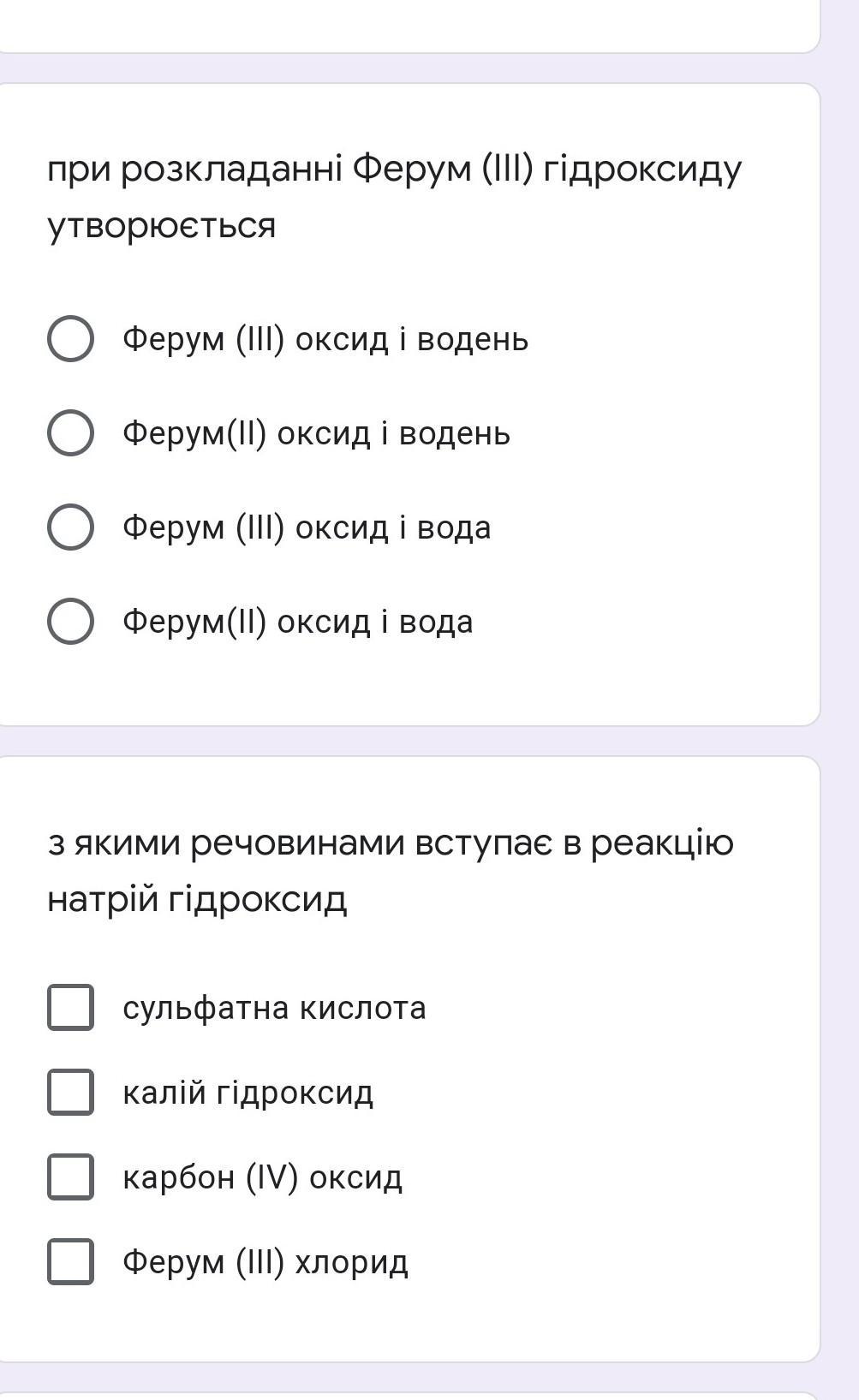Screen dimensions: 859x1400
Task: Click the label text 'Ферум (III) оксид і вода'
Action: (307, 527)
